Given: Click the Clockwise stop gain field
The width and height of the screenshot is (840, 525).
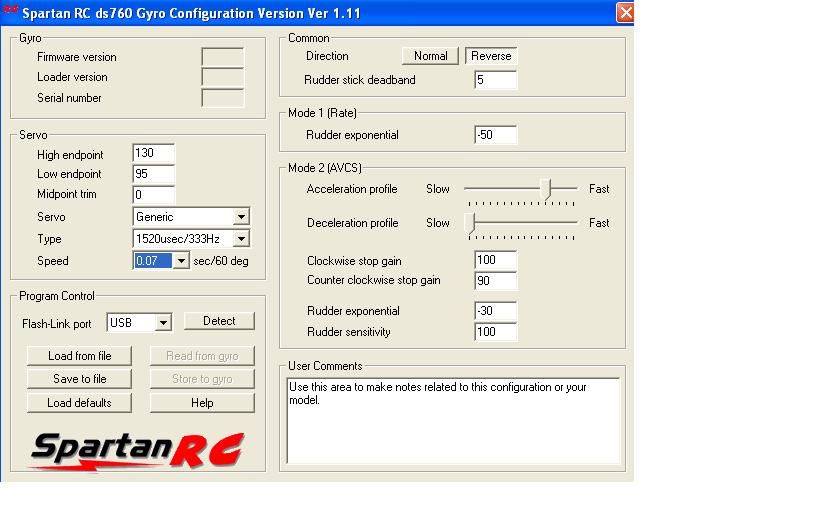Looking at the screenshot, I should pos(495,261).
